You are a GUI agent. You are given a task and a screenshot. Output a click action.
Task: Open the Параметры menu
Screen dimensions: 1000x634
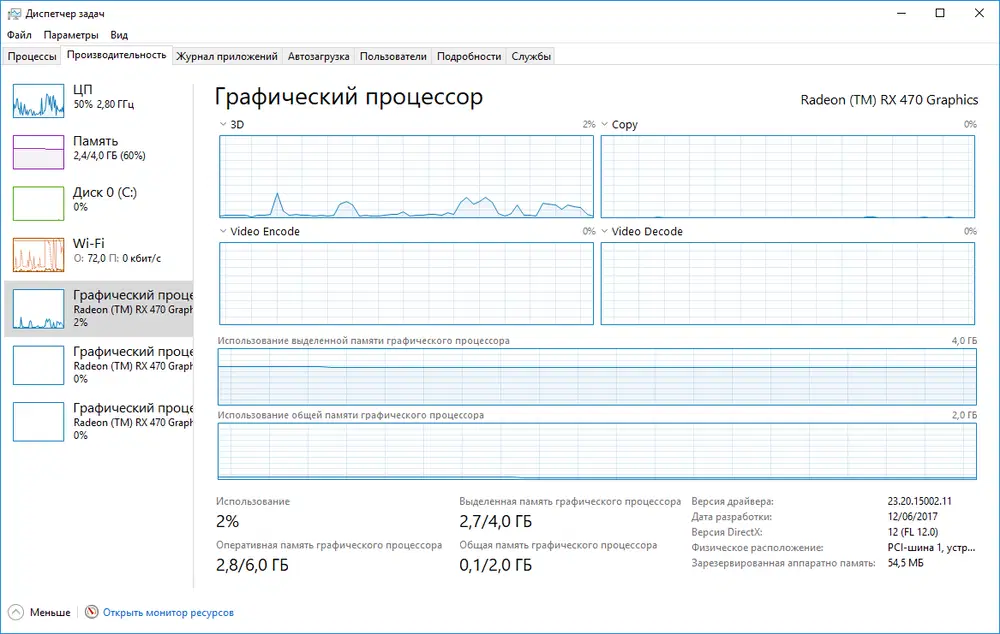pos(71,35)
